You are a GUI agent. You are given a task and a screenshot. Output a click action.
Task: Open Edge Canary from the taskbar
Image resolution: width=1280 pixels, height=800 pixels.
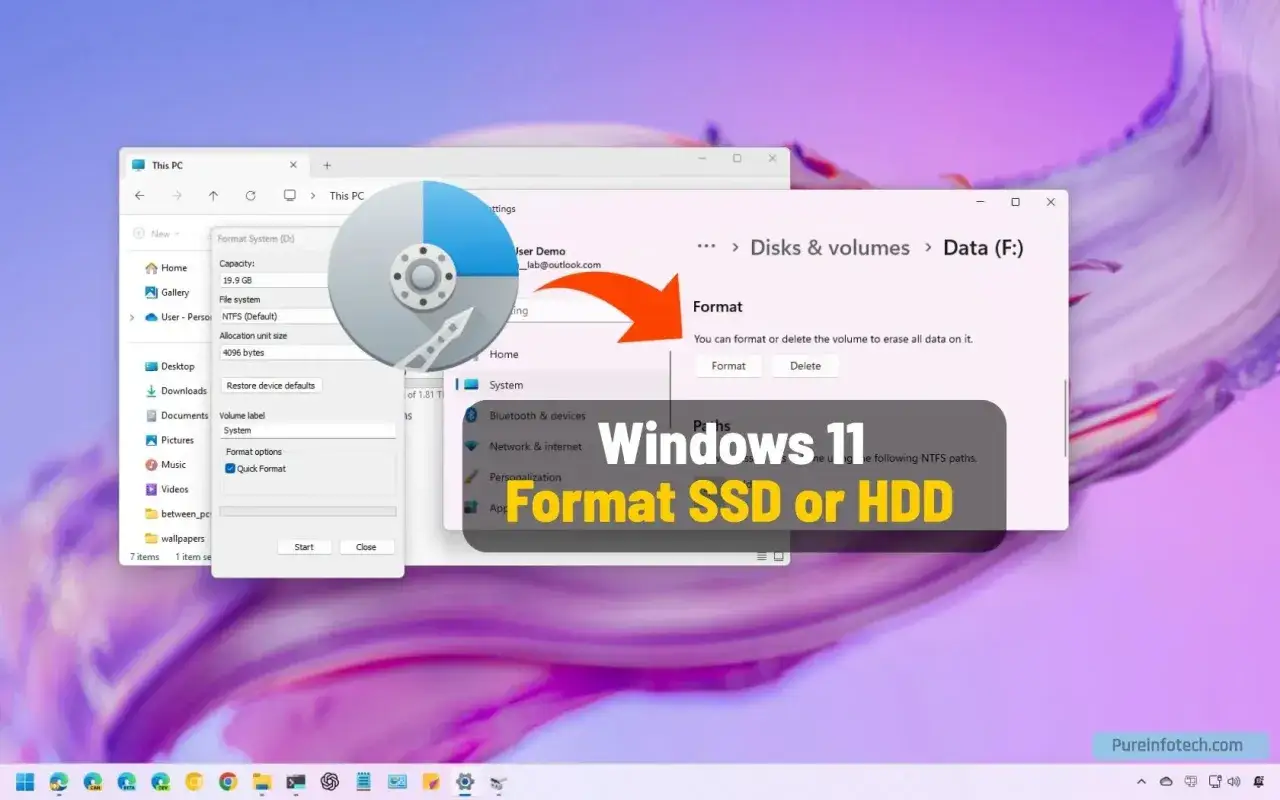point(92,782)
